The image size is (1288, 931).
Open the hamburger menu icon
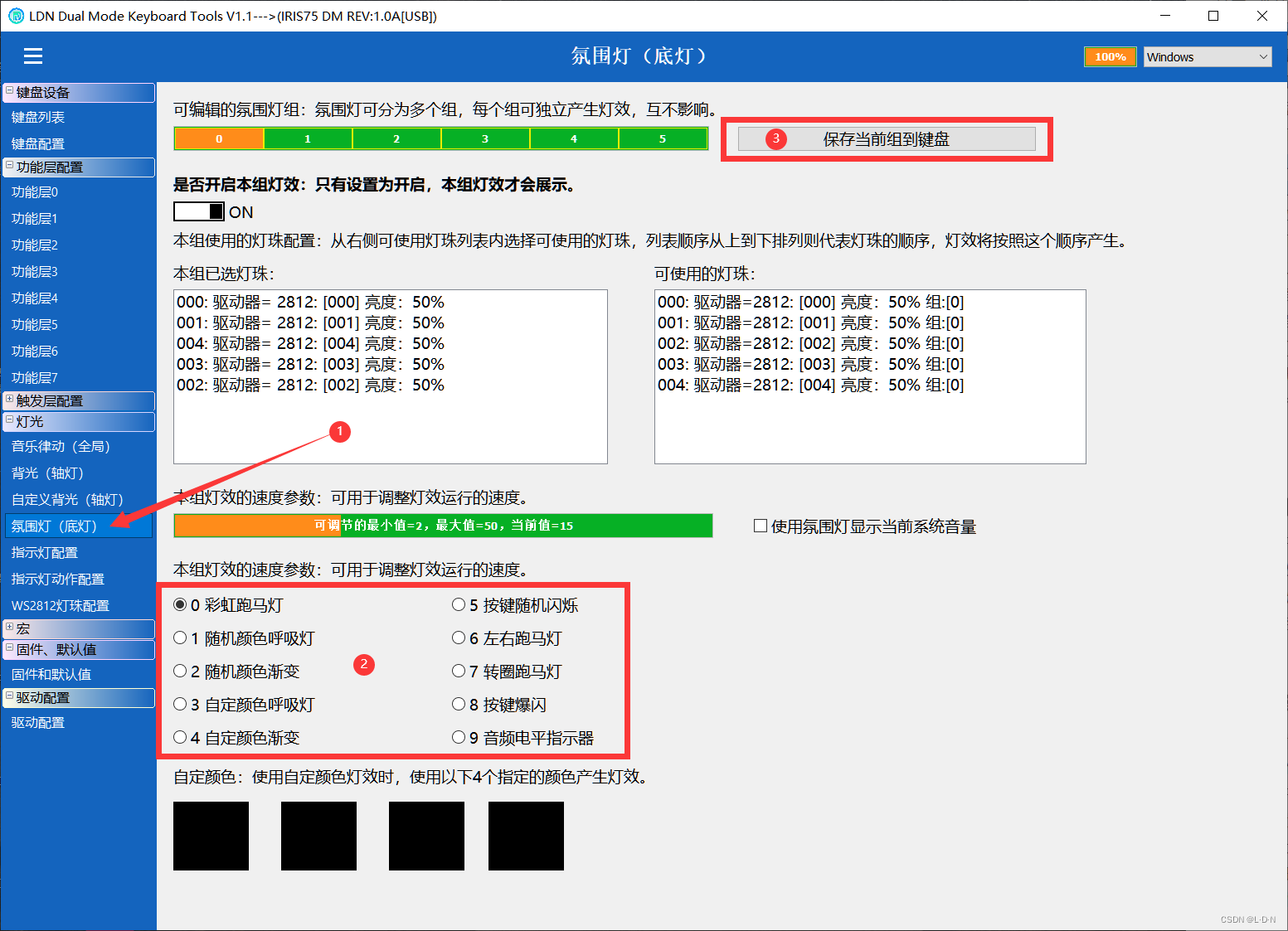(33, 56)
